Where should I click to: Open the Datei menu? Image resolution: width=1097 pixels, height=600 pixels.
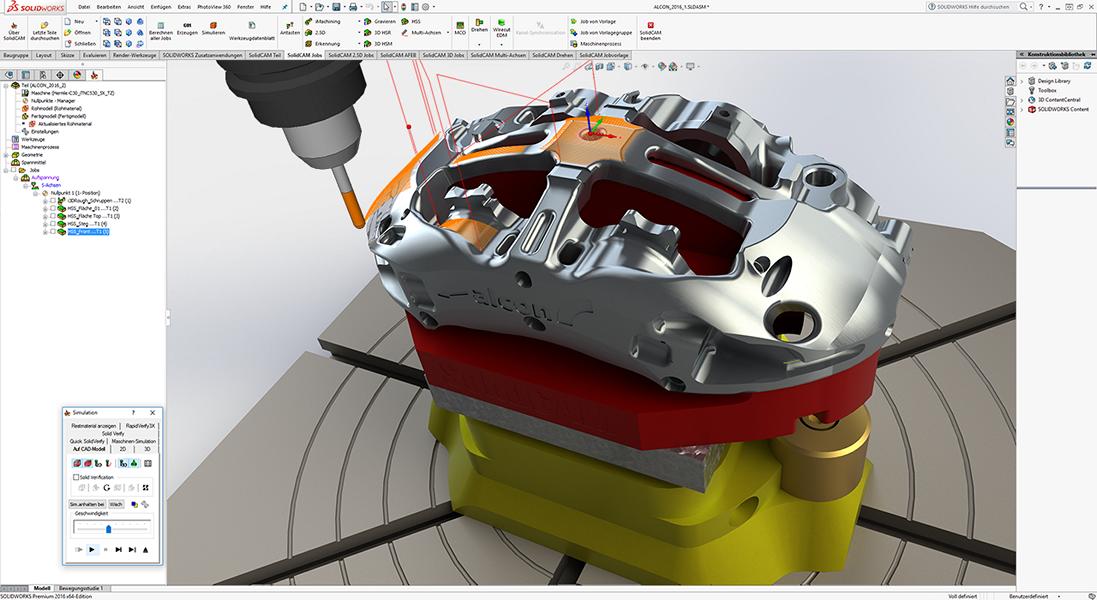[84, 7]
